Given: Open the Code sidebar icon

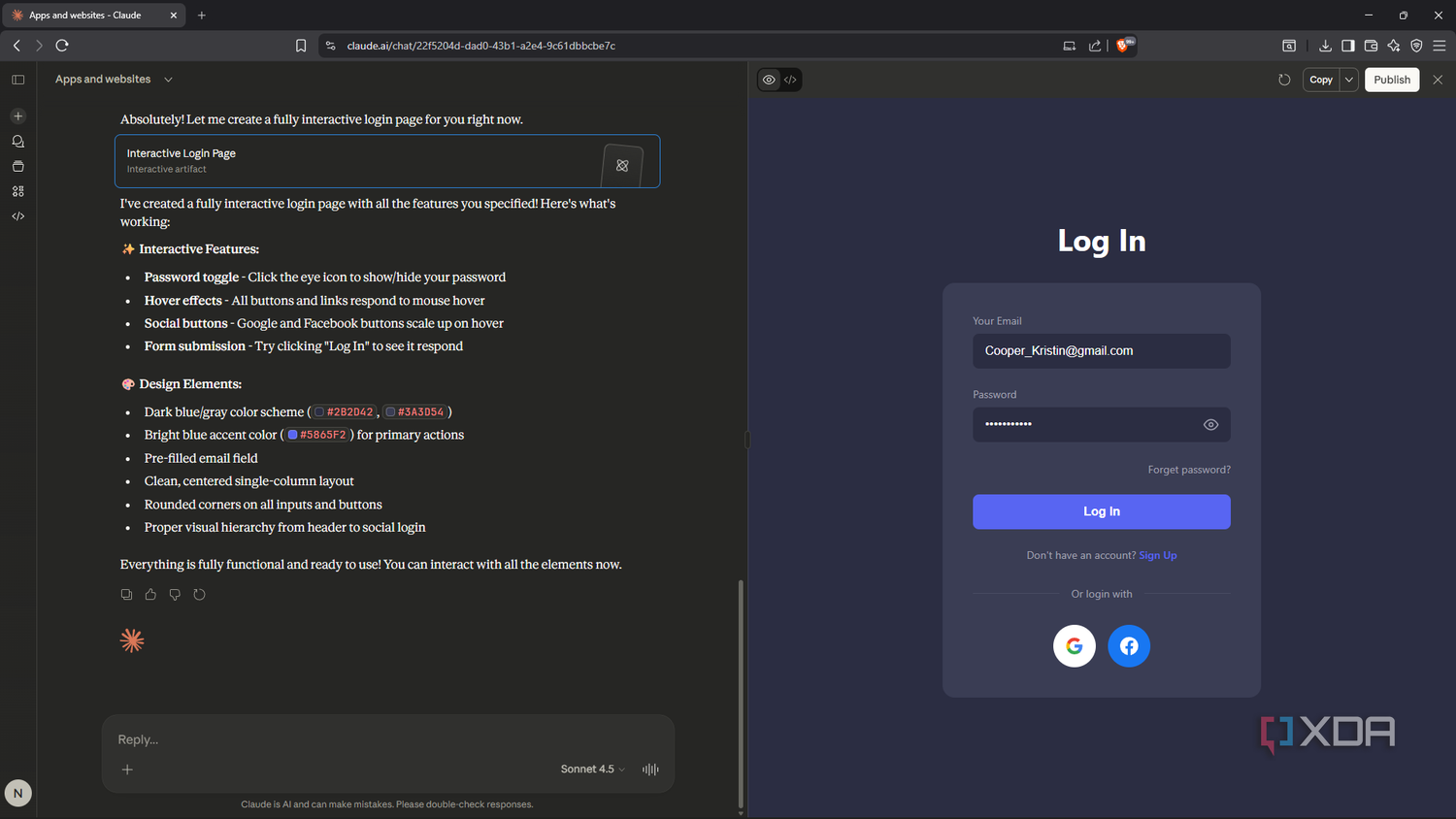Looking at the screenshot, I should tap(17, 216).
